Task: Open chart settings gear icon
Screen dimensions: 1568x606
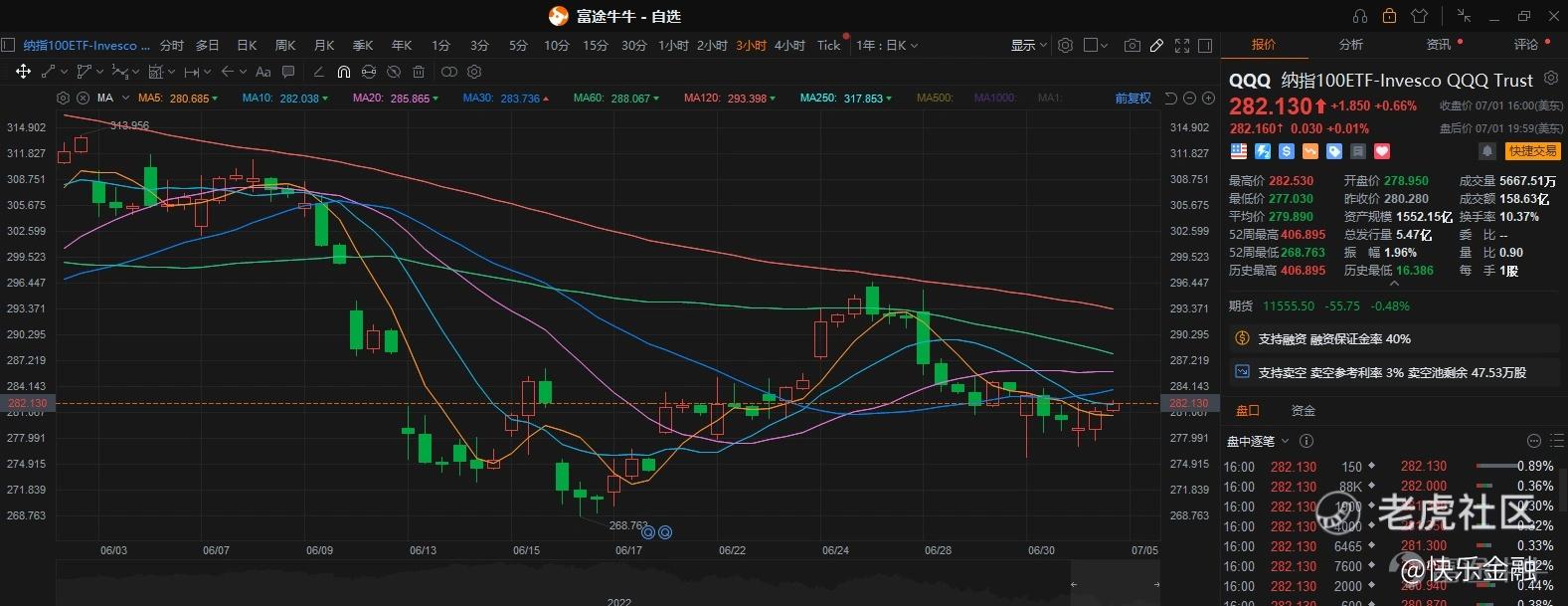Action: click(1065, 46)
